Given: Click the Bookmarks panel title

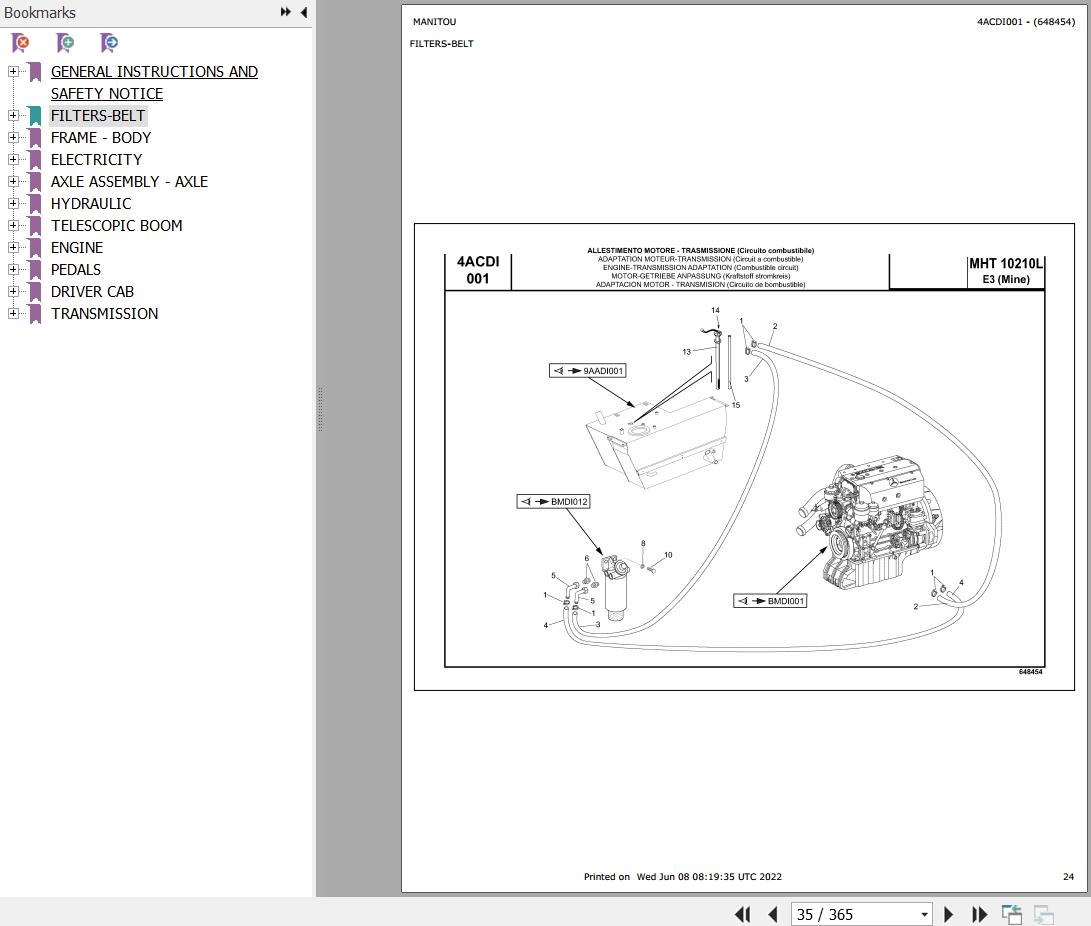Looking at the screenshot, I should (x=40, y=13).
